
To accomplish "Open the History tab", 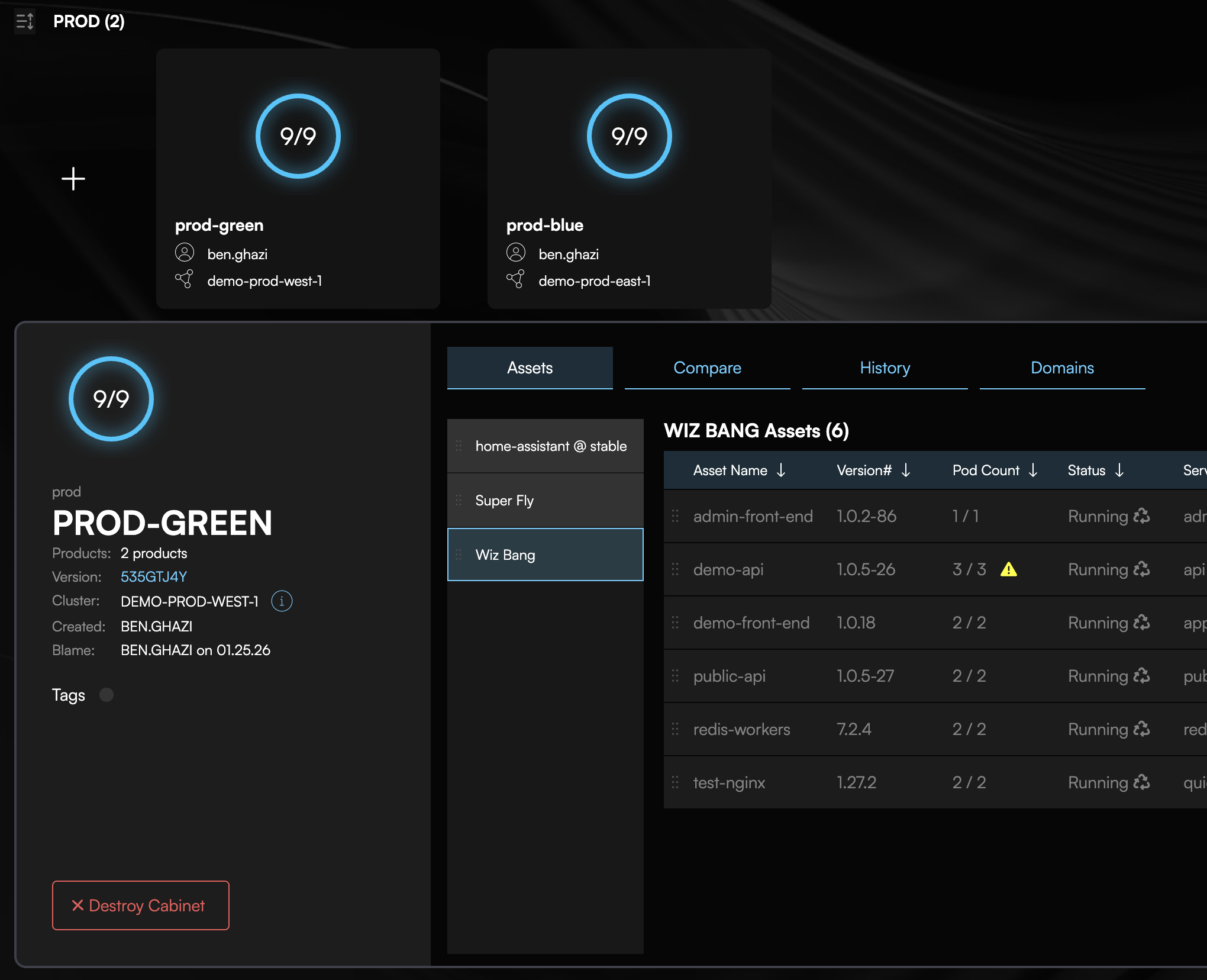I will pyautogui.click(x=885, y=368).
